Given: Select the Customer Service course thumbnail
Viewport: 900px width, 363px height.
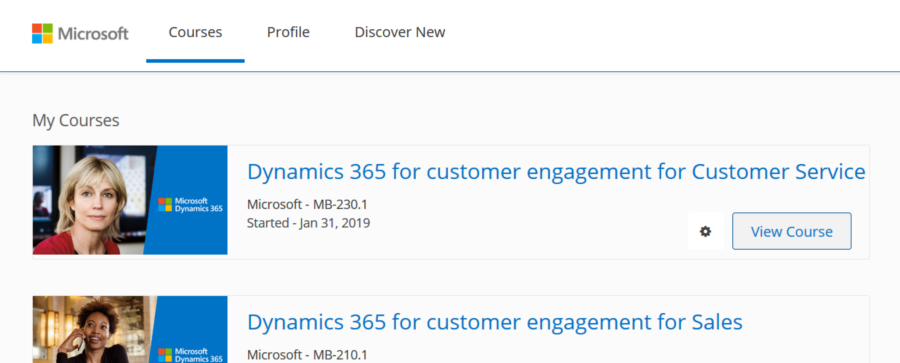Looking at the screenshot, I should (x=130, y=200).
